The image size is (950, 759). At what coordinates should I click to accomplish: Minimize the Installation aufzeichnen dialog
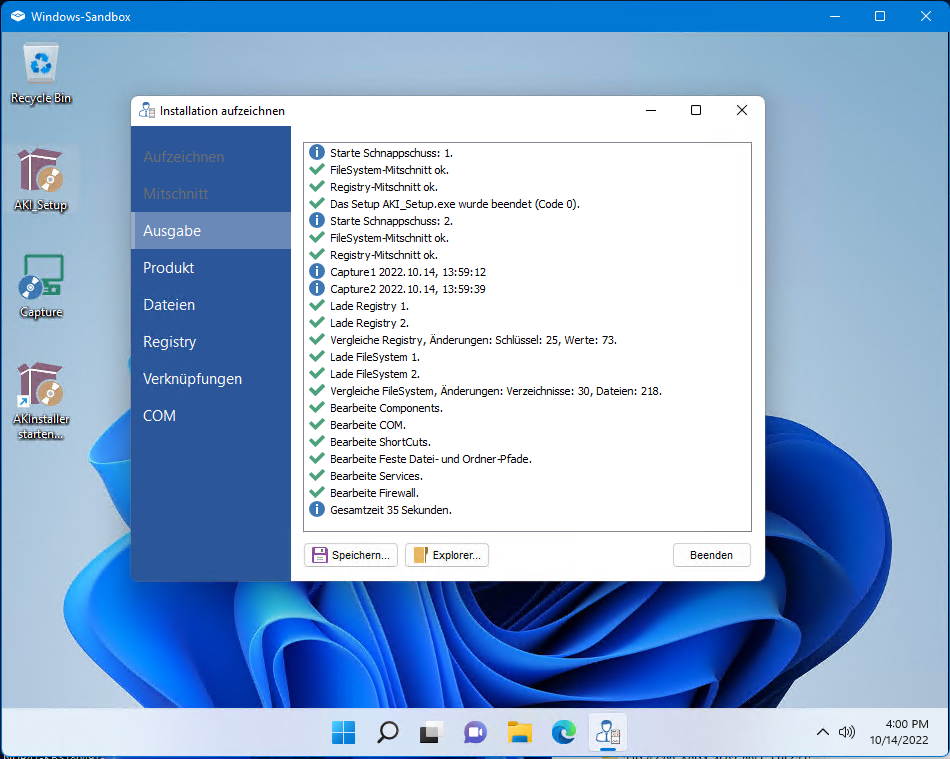pyautogui.click(x=651, y=110)
